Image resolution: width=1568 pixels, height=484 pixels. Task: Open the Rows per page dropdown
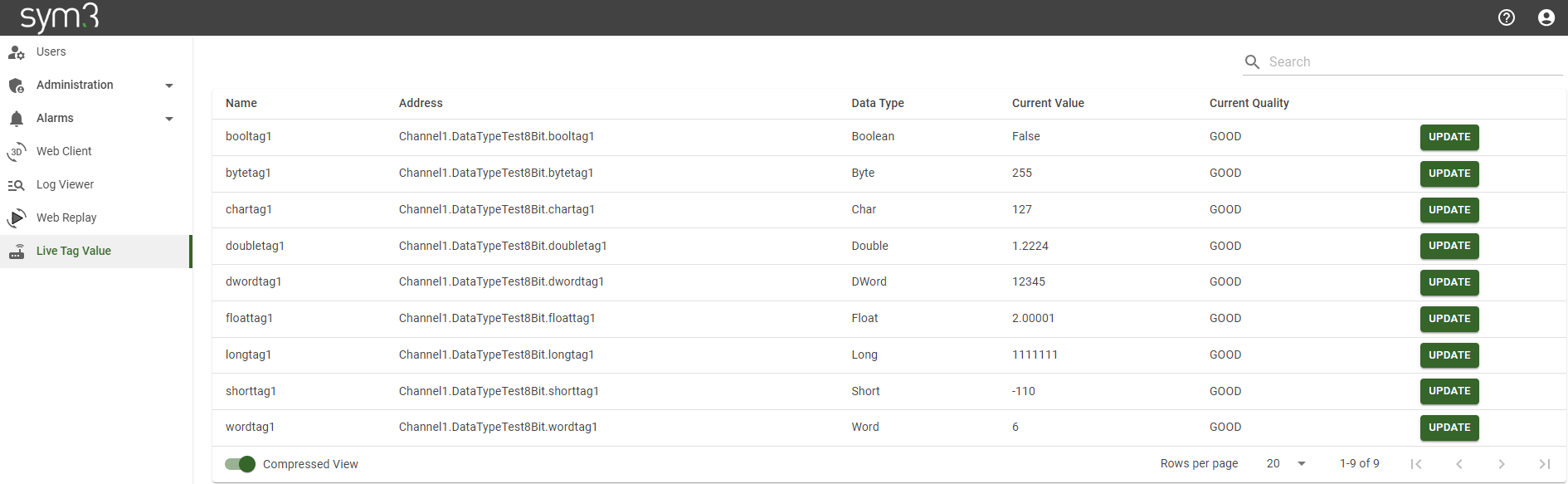(x=1286, y=464)
